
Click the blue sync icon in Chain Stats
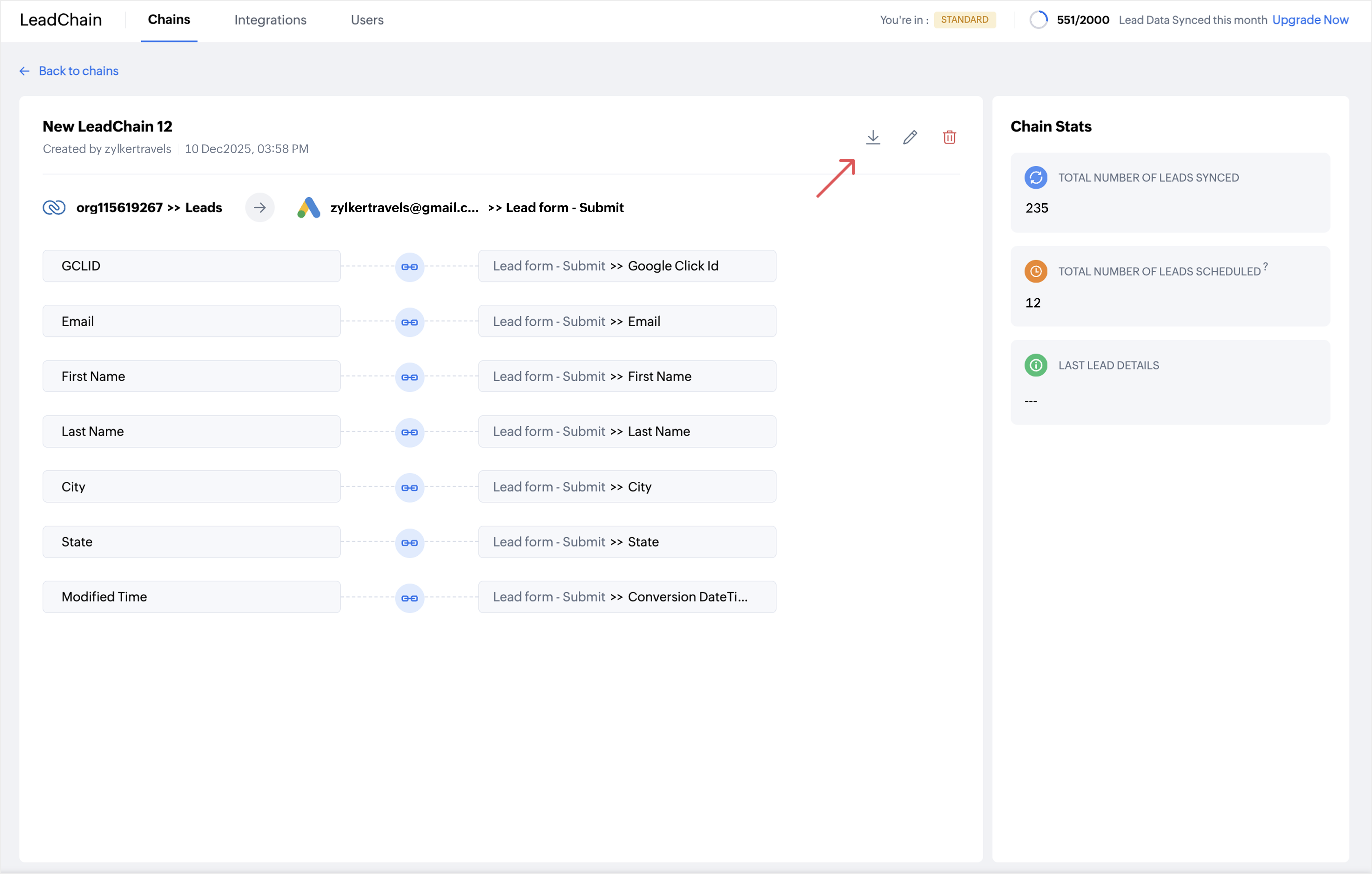1036,178
